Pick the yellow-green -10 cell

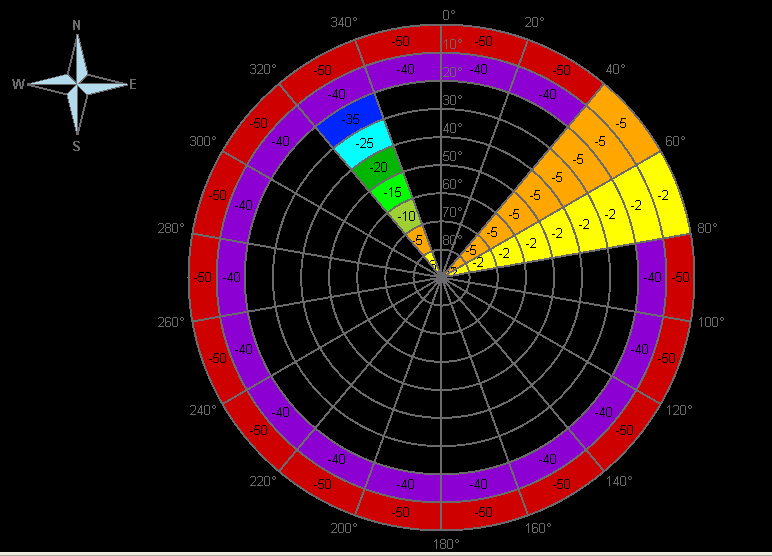pyautogui.click(x=406, y=215)
